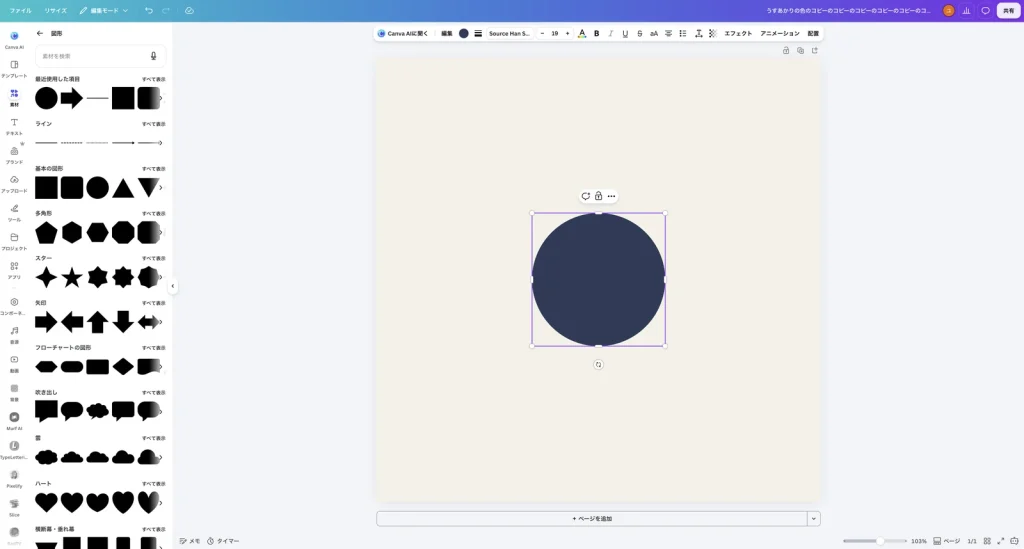The height and width of the screenshot is (549, 1024).
Task: Open the editing mode (編集モード) dropdown
Action: coord(104,10)
